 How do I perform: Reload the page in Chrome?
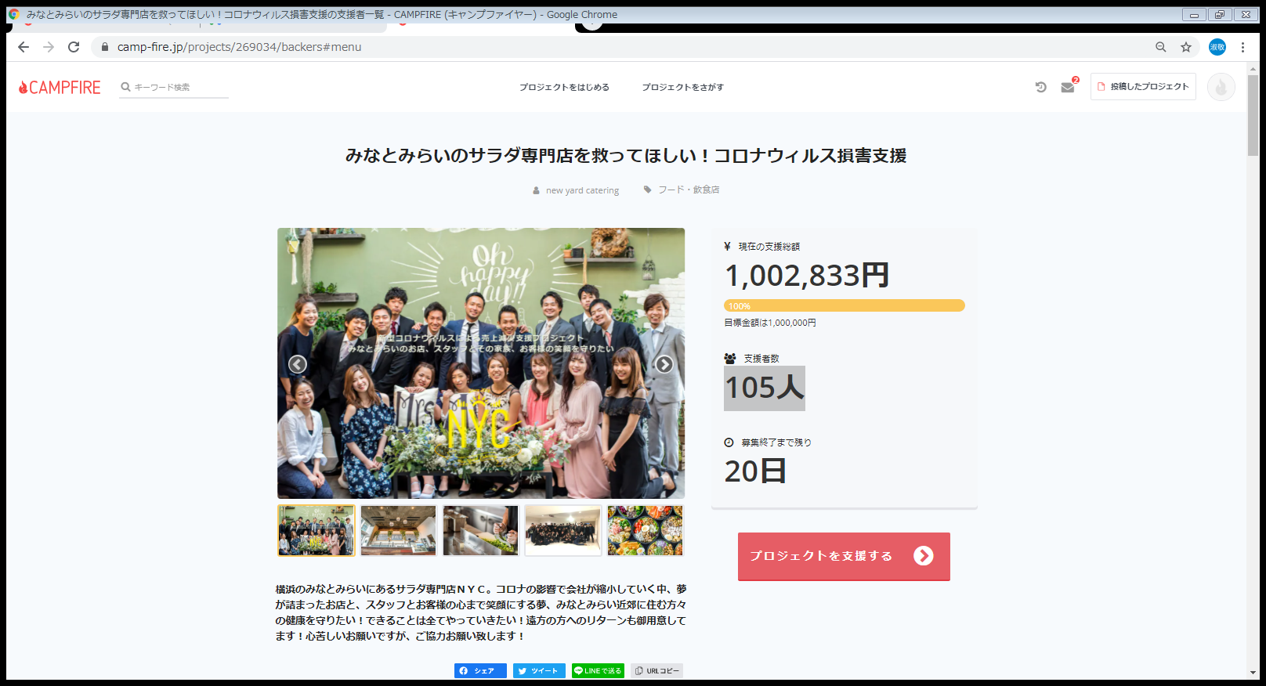coord(73,47)
